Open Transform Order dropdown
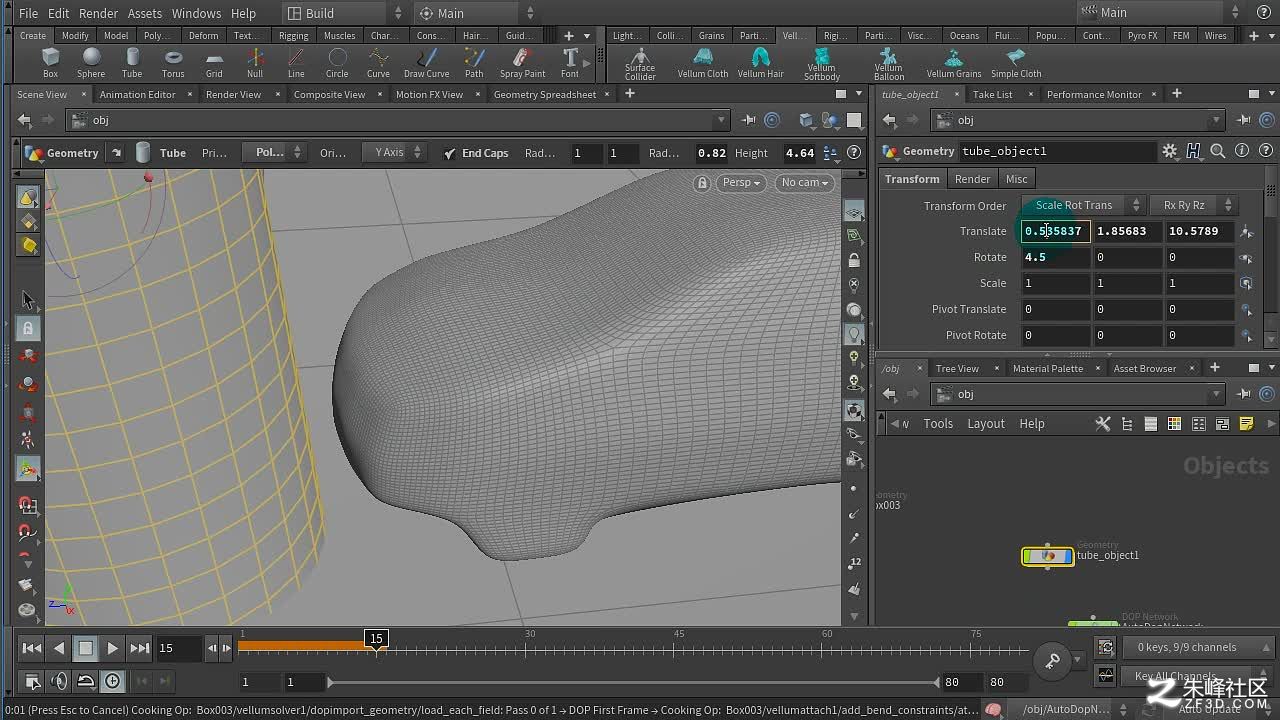Viewport: 1280px width, 720px height. pyautogui.click(x=1082, y=205)
